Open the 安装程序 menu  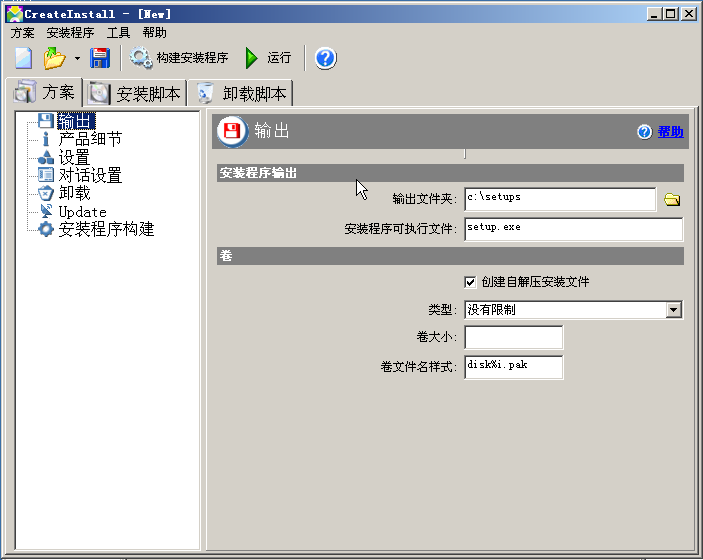pos(70,33)
